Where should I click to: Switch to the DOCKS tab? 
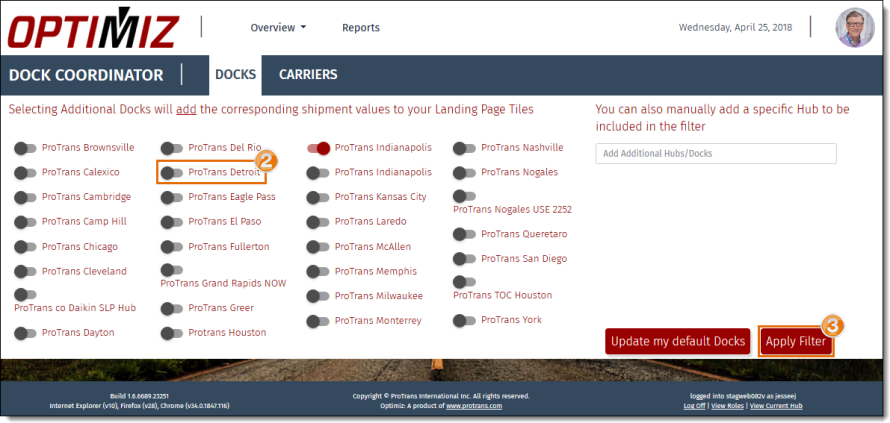[x=235, y=74]
